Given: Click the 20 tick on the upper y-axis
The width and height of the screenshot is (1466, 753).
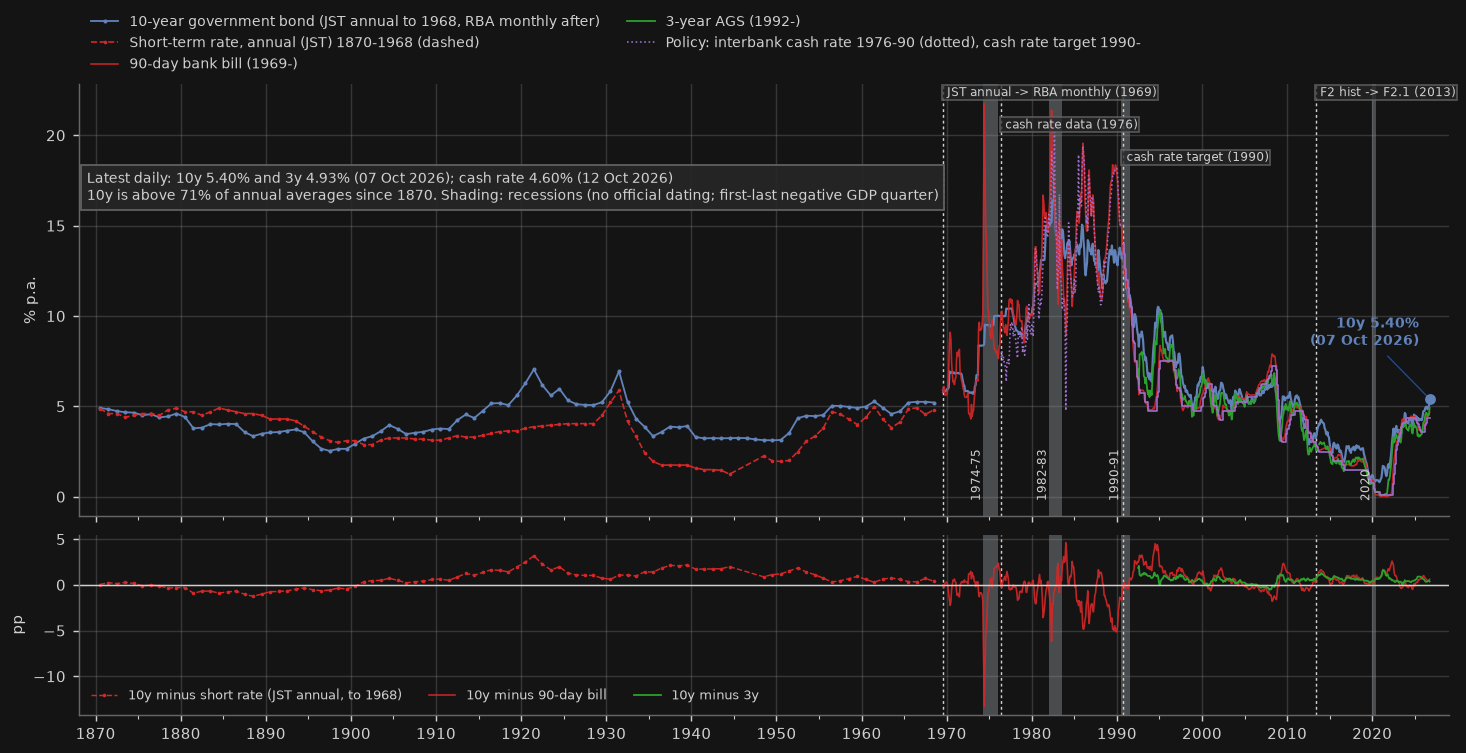Looking at the screenshot, I should [x=58, y=135].
